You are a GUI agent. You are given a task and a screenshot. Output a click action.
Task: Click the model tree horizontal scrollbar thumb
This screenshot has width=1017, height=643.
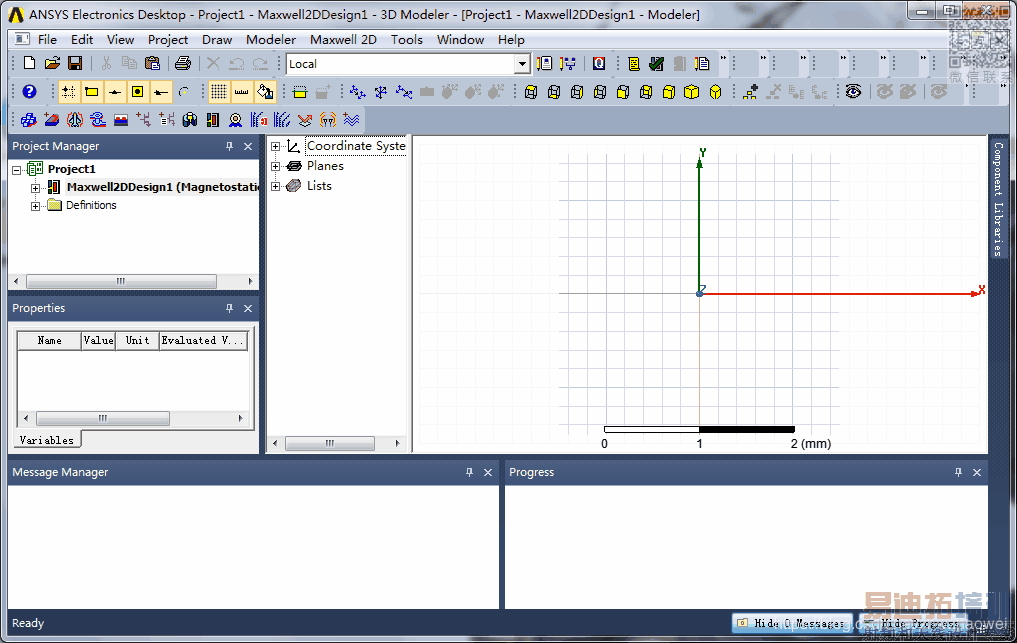pyautogui.click(x=329, y=443)
